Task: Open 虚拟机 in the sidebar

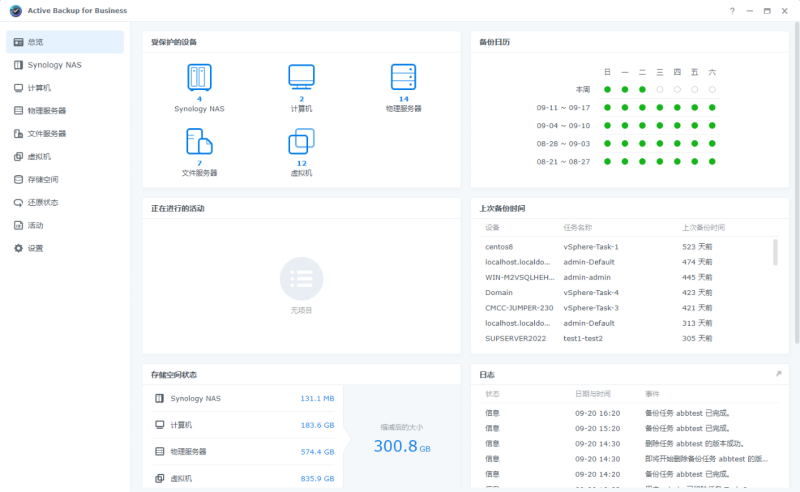Action: coord(65,157)
